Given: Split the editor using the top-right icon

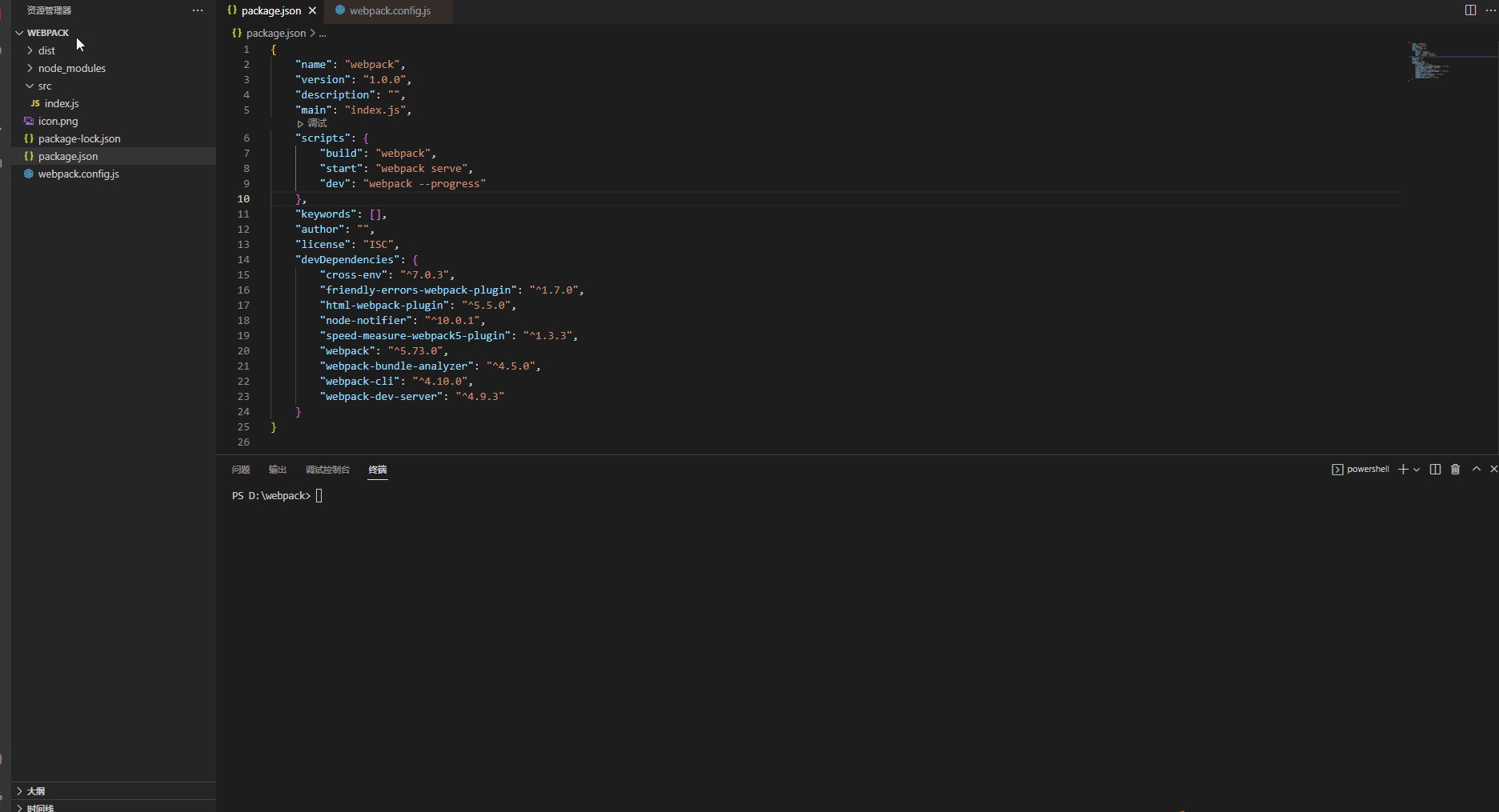Looking at the screenshot, I should [1469, 10].
